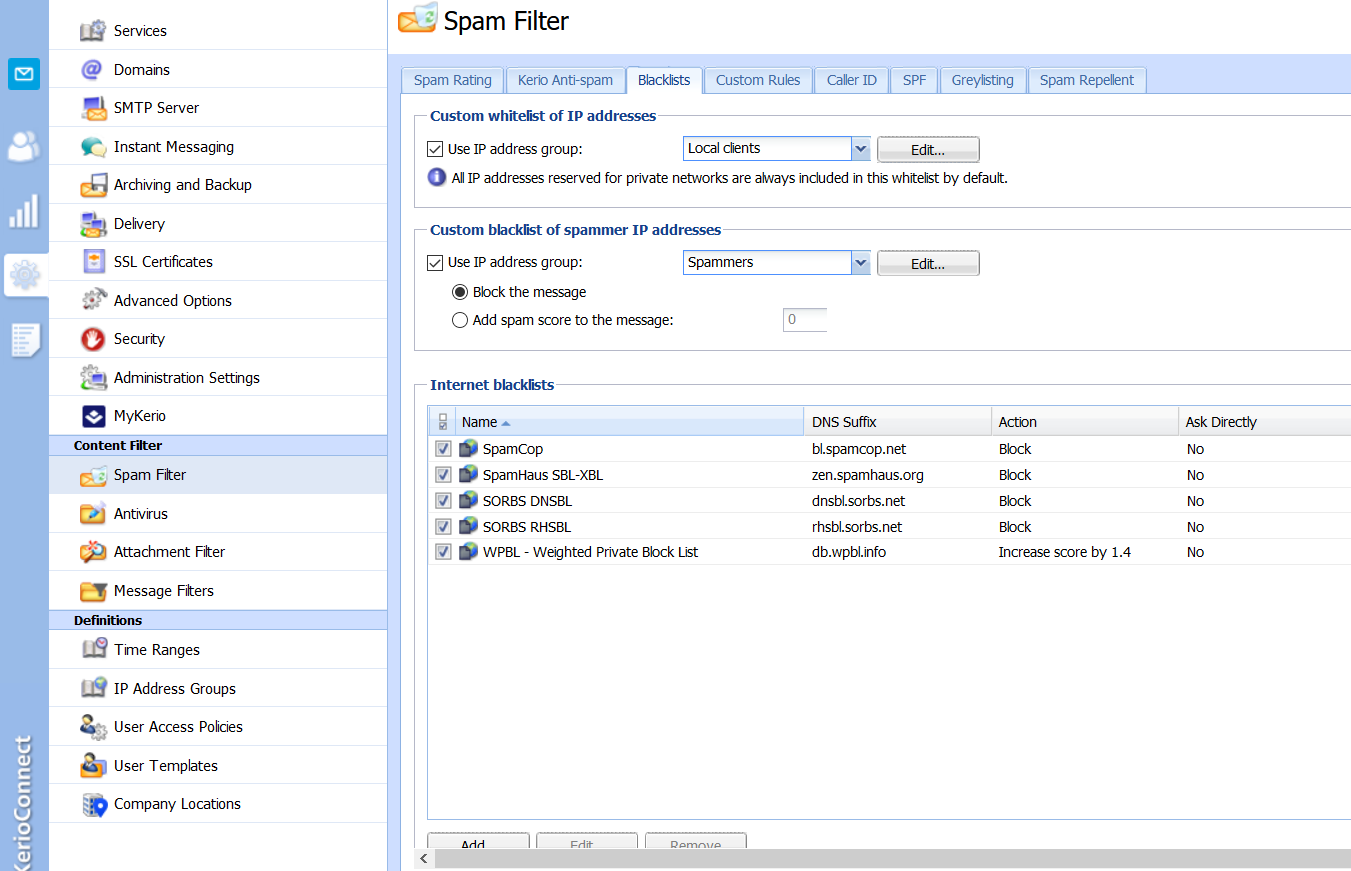Viewport: 1351px width, 871px height.
Task: Click the User Templates icon
Action: pyautogui.click(x=94, y=766)
